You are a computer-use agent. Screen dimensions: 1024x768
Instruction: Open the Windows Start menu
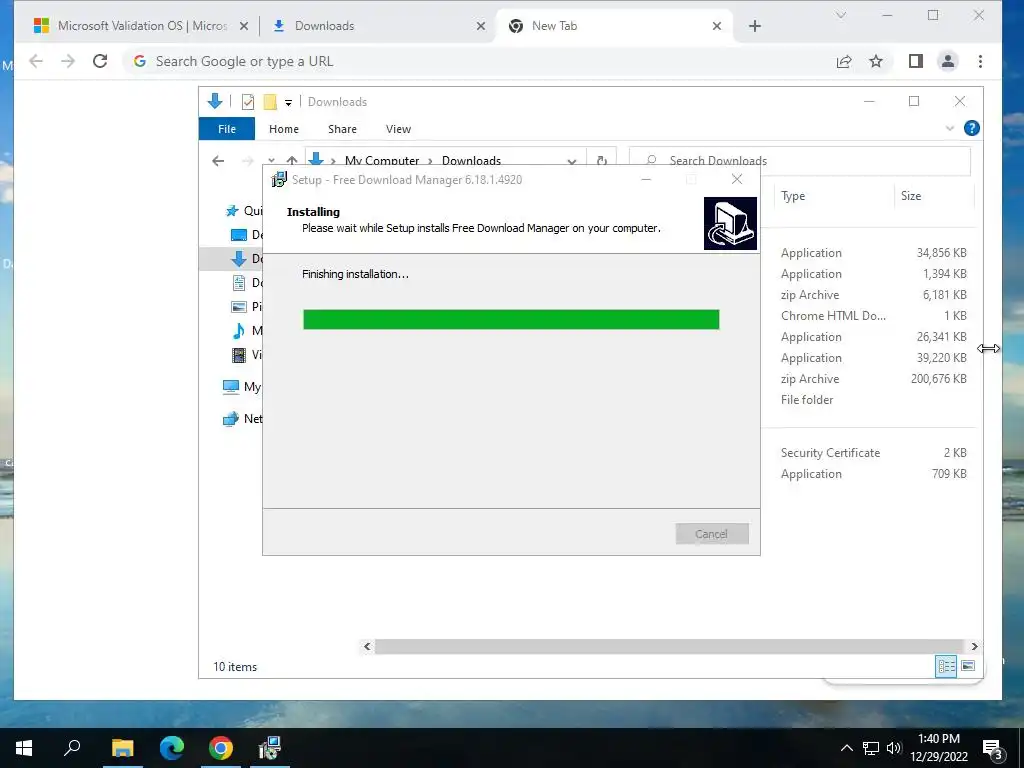pyautogui.click(x=24, y=748)
